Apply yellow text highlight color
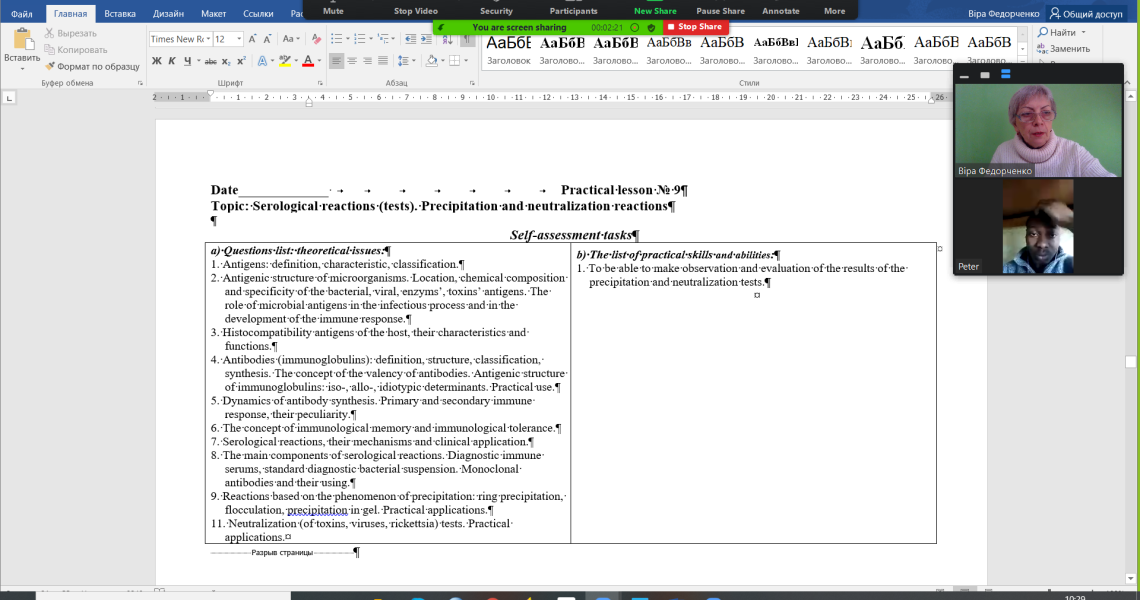This screenshot has height=600, width=1140. (284, 61)
